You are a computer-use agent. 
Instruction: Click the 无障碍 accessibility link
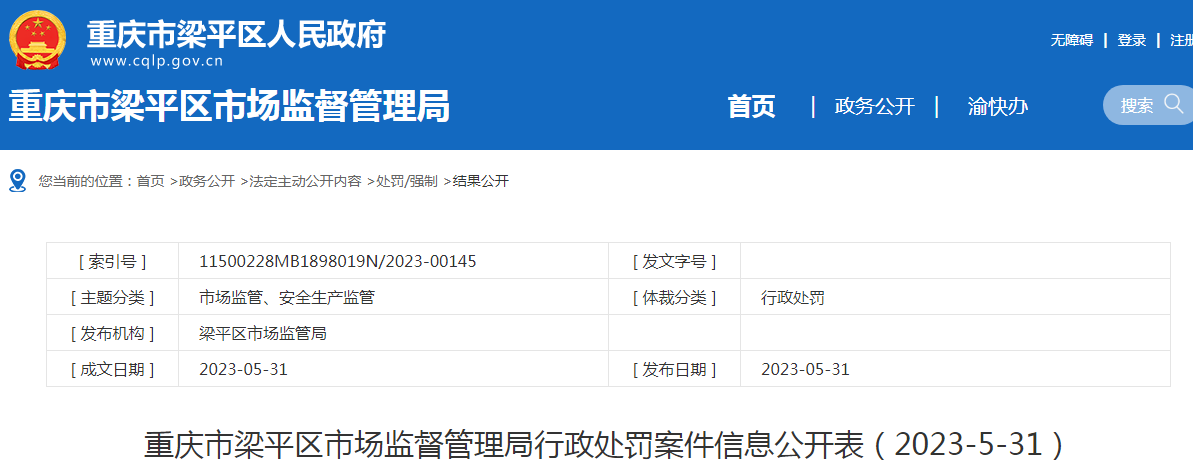(1071, 41)
